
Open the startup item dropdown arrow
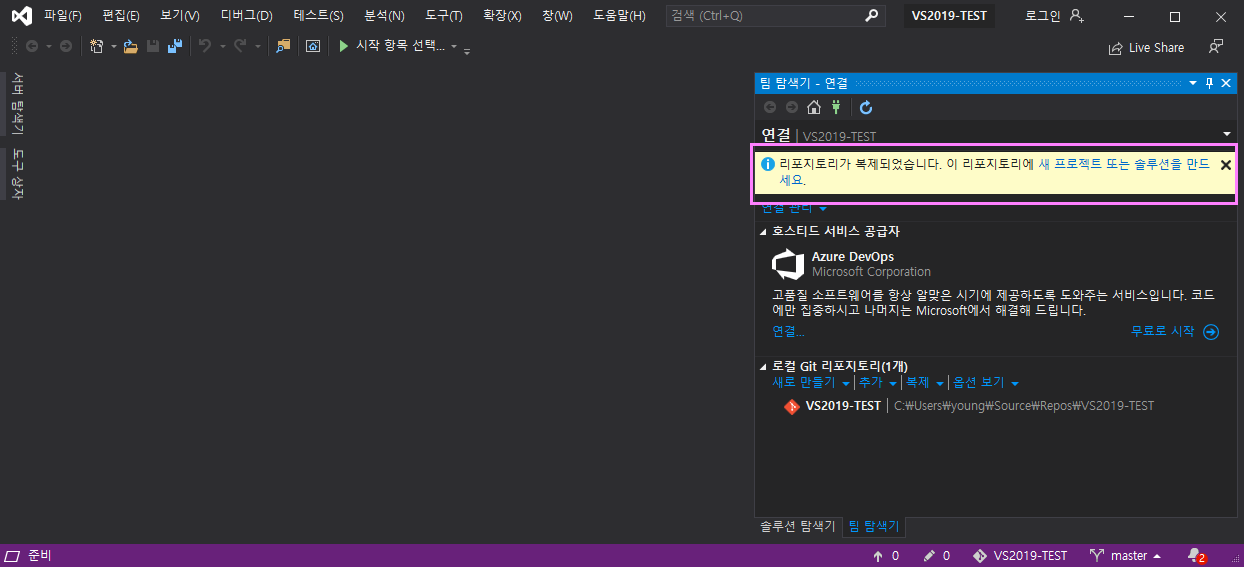click(454, 47)
